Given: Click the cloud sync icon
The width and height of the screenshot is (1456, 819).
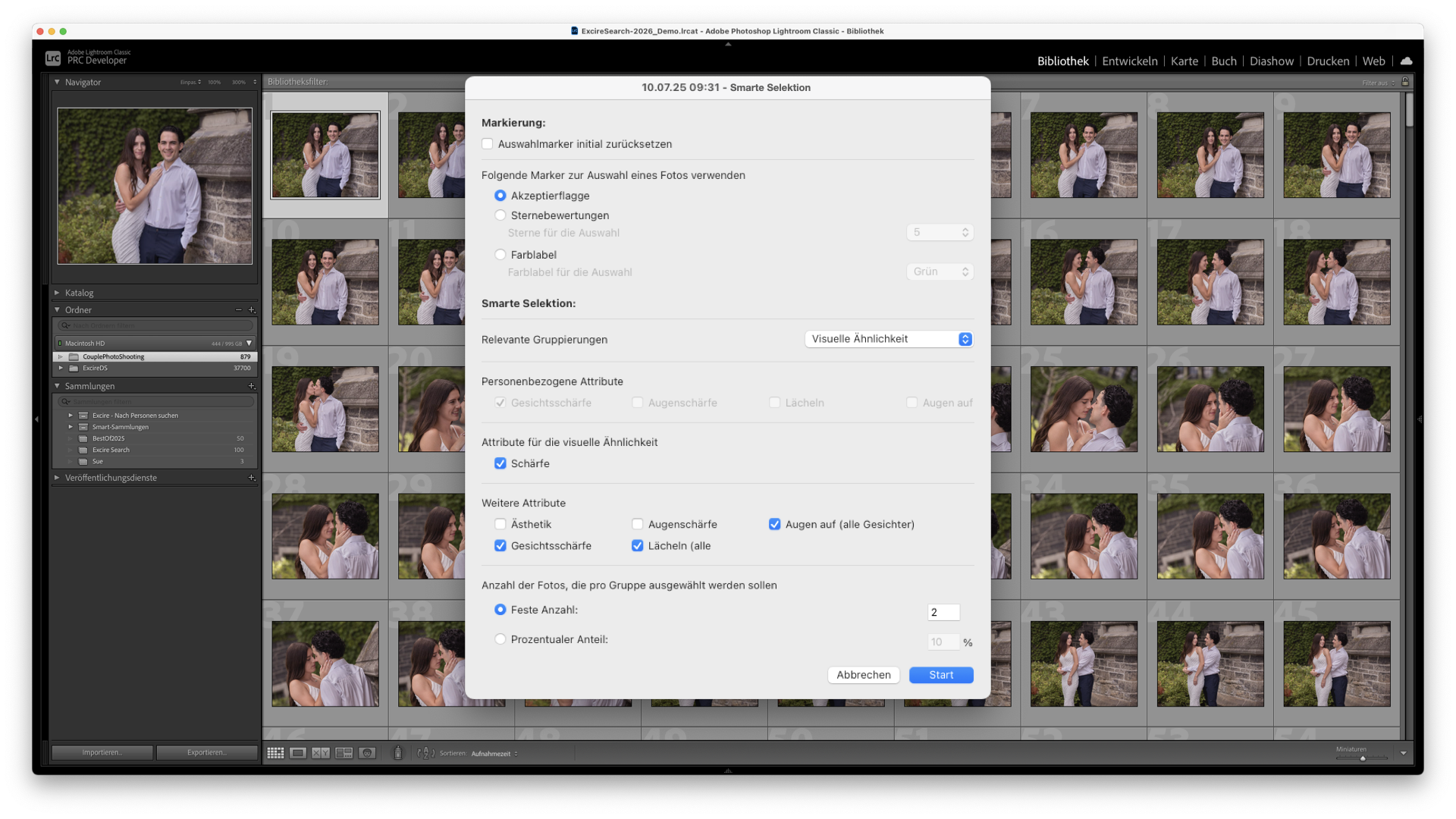Looking at the screenshot, I should pyautogui.click(x=1406, y=61).
